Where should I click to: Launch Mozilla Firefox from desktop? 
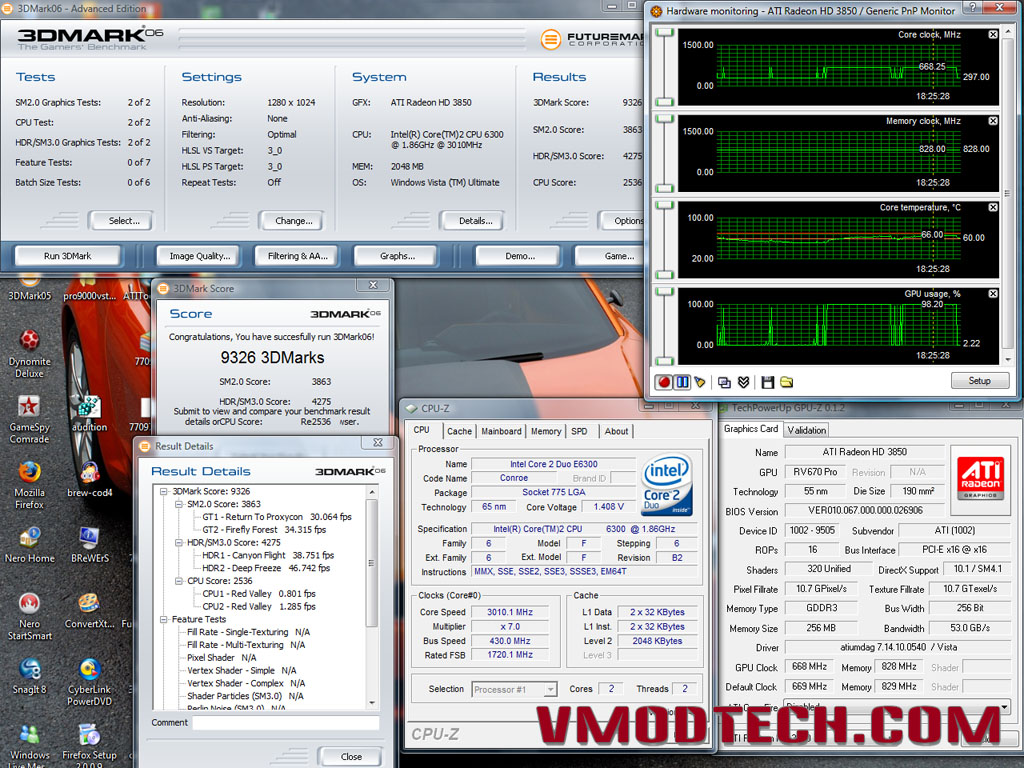point(29,485)
